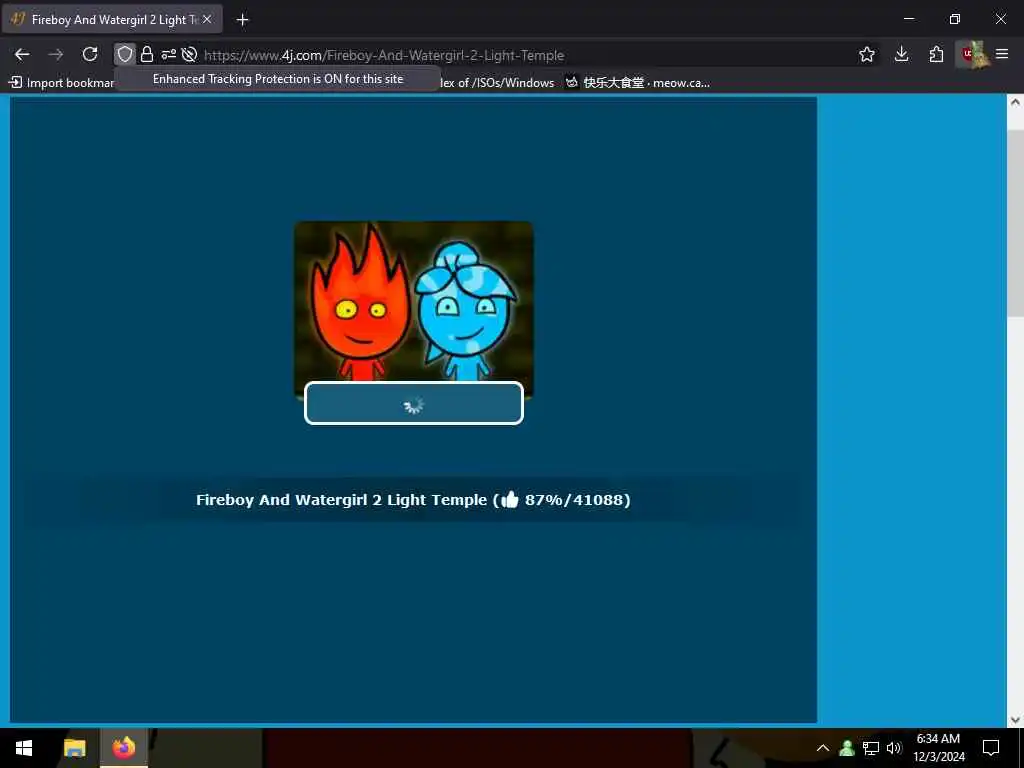This screenshot has width=1024, height=768.
Task: Reload the current page
Action: (90, 54)
